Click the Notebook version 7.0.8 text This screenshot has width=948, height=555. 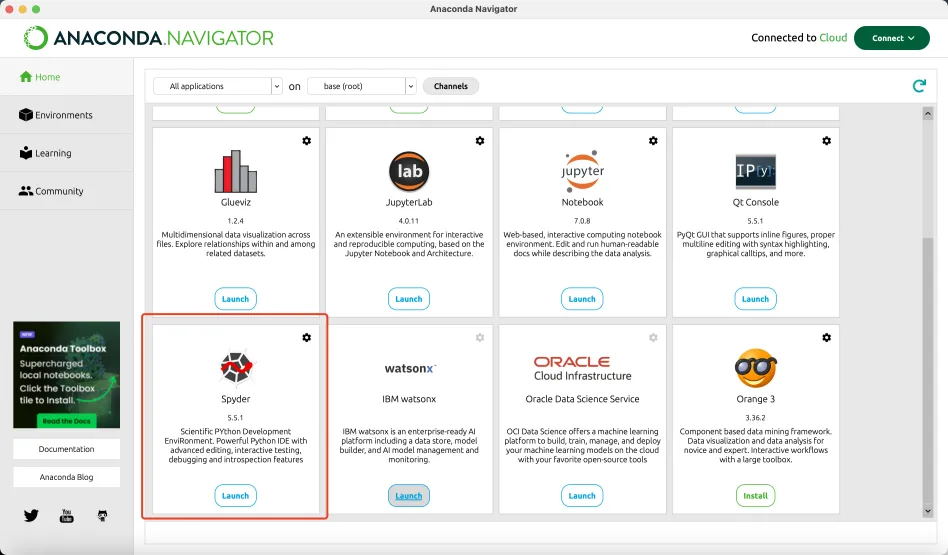(x=582, y=221)
